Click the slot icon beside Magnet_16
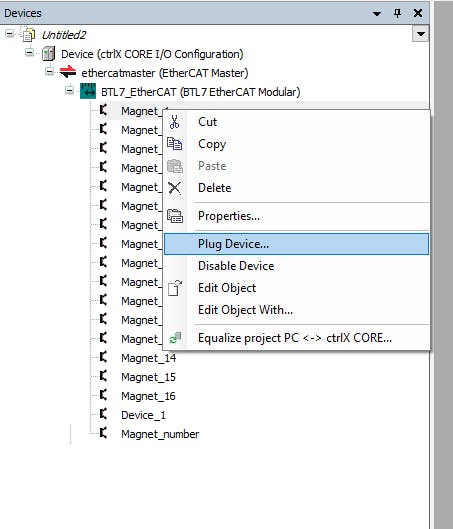The width and height of the screenshot is (453, 529). click(104, 395)
